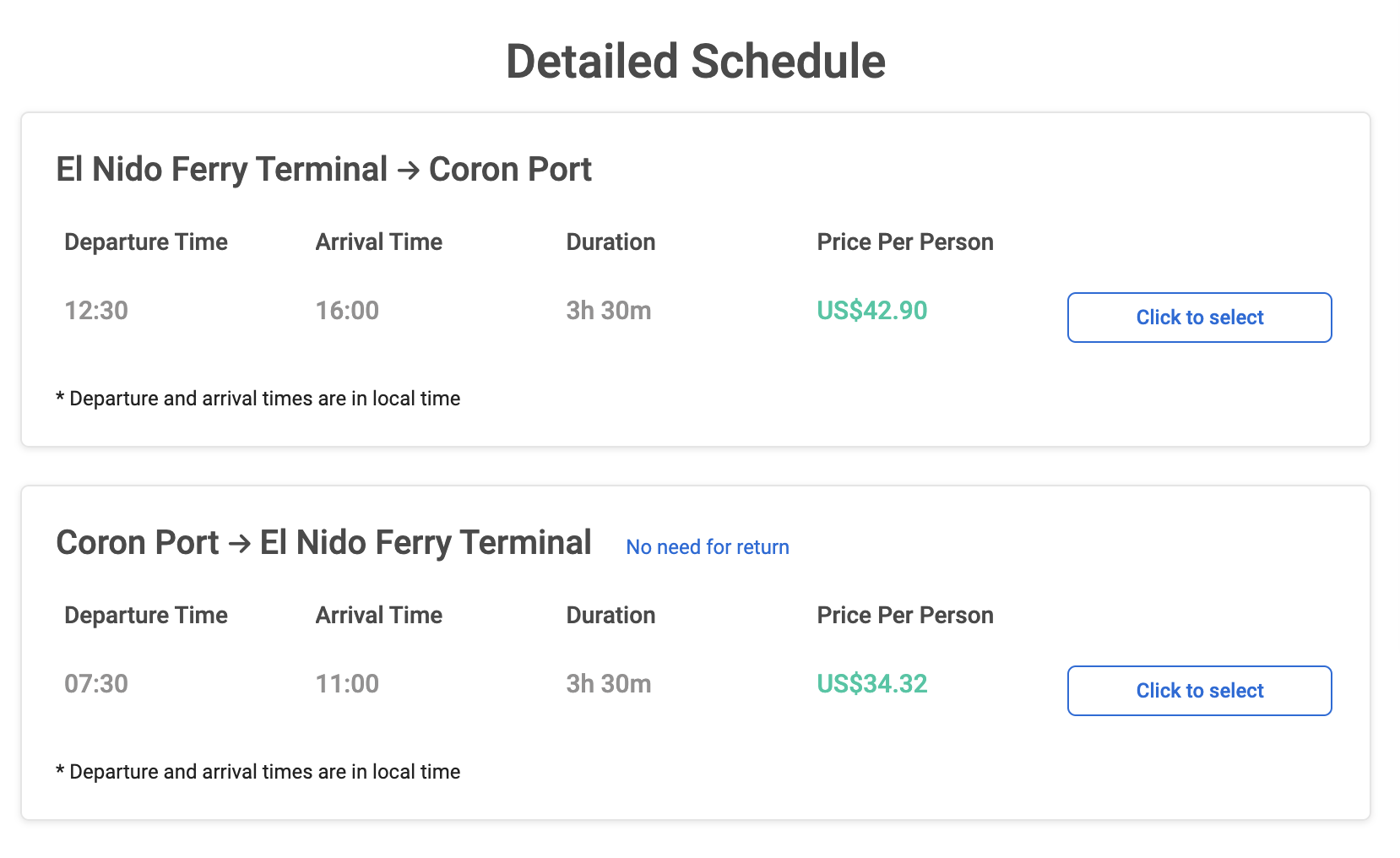The height and width of the screenshot is (858, 1400).
Task: Click the 3h 30m duration in the return card
Action: coord(609,684)
